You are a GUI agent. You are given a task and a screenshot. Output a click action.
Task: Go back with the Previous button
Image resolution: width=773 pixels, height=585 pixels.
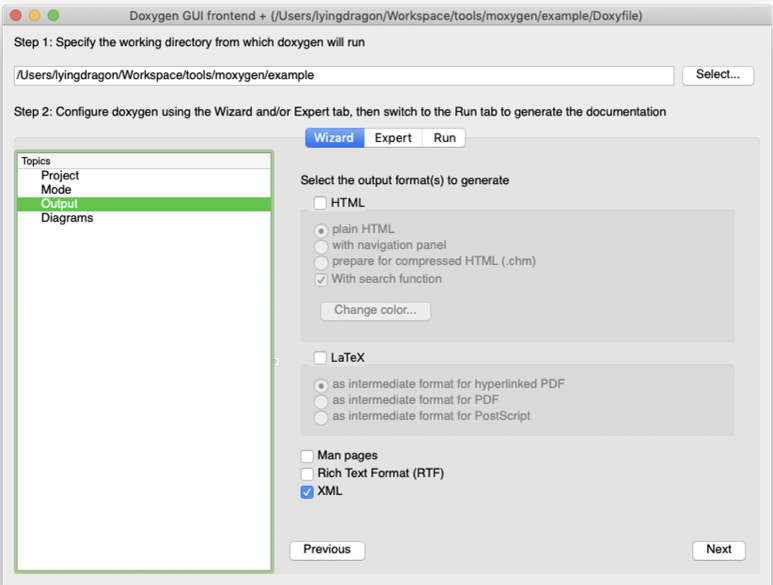tap(327, 550)
